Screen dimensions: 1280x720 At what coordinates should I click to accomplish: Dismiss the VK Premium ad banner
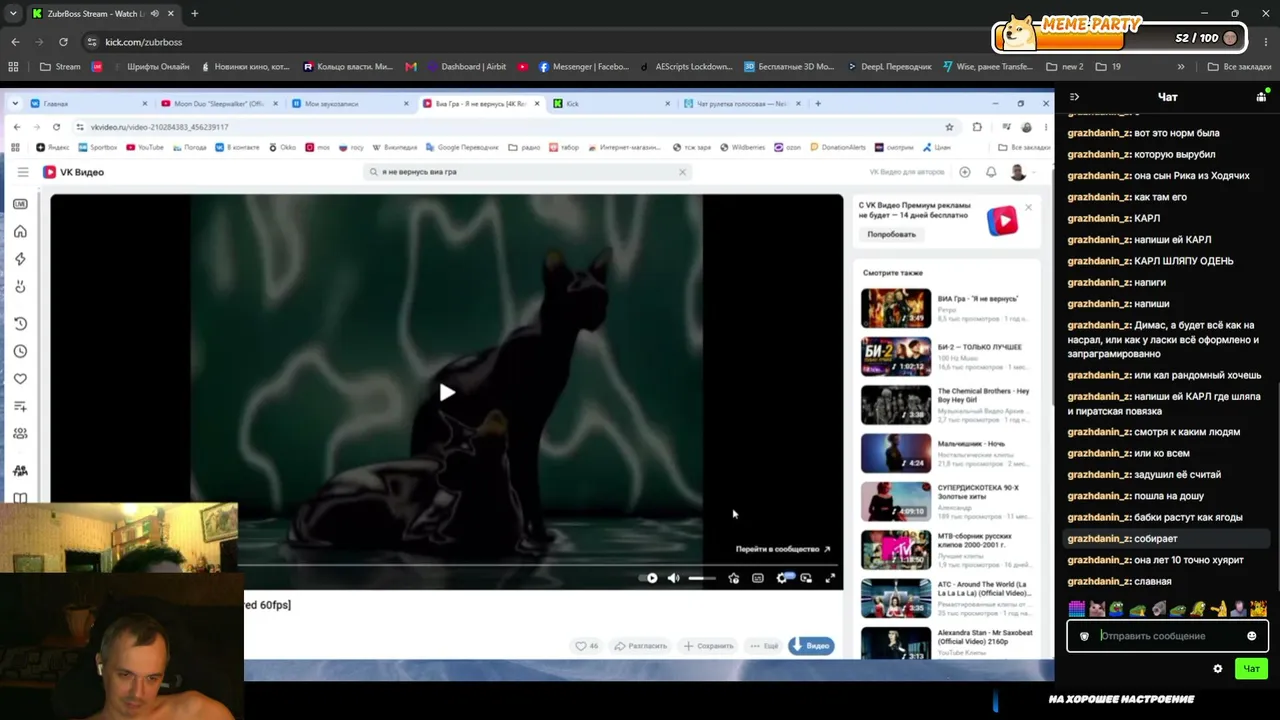tap(1028, 207)
